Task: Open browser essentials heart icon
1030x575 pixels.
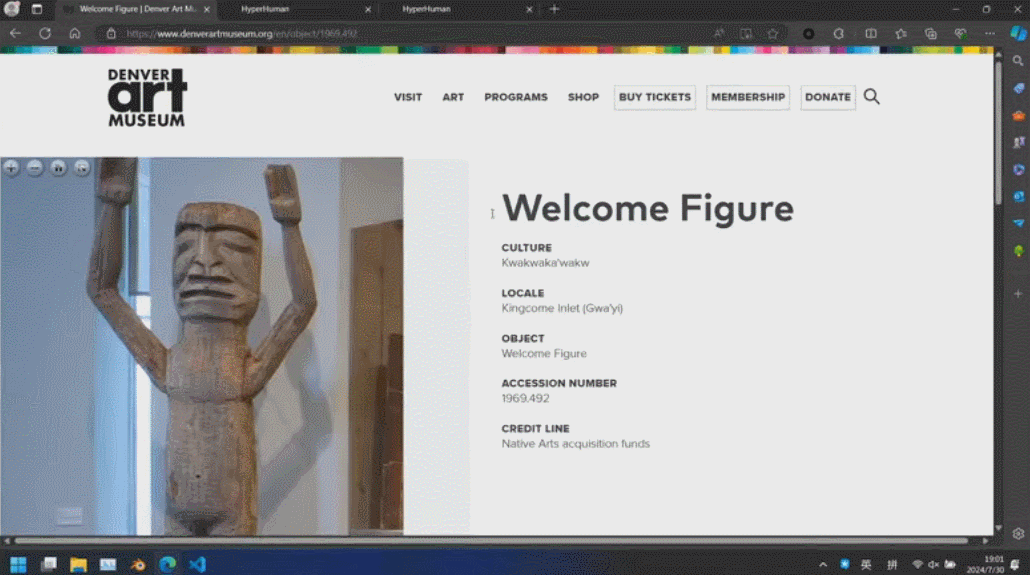Action: click(960, 34)
